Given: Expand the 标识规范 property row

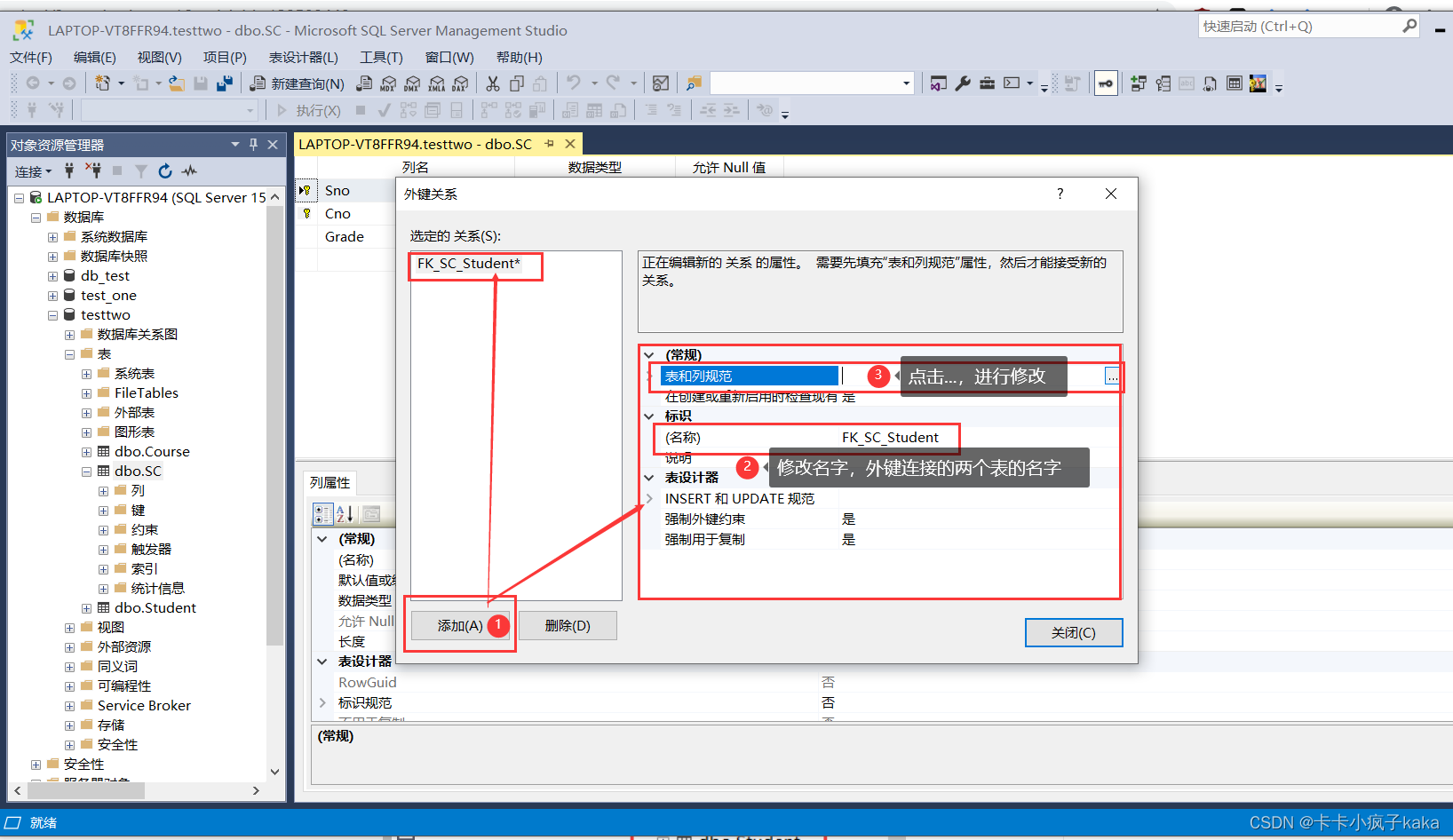Looking at the screenshot, I should click(x=322, y=702).
